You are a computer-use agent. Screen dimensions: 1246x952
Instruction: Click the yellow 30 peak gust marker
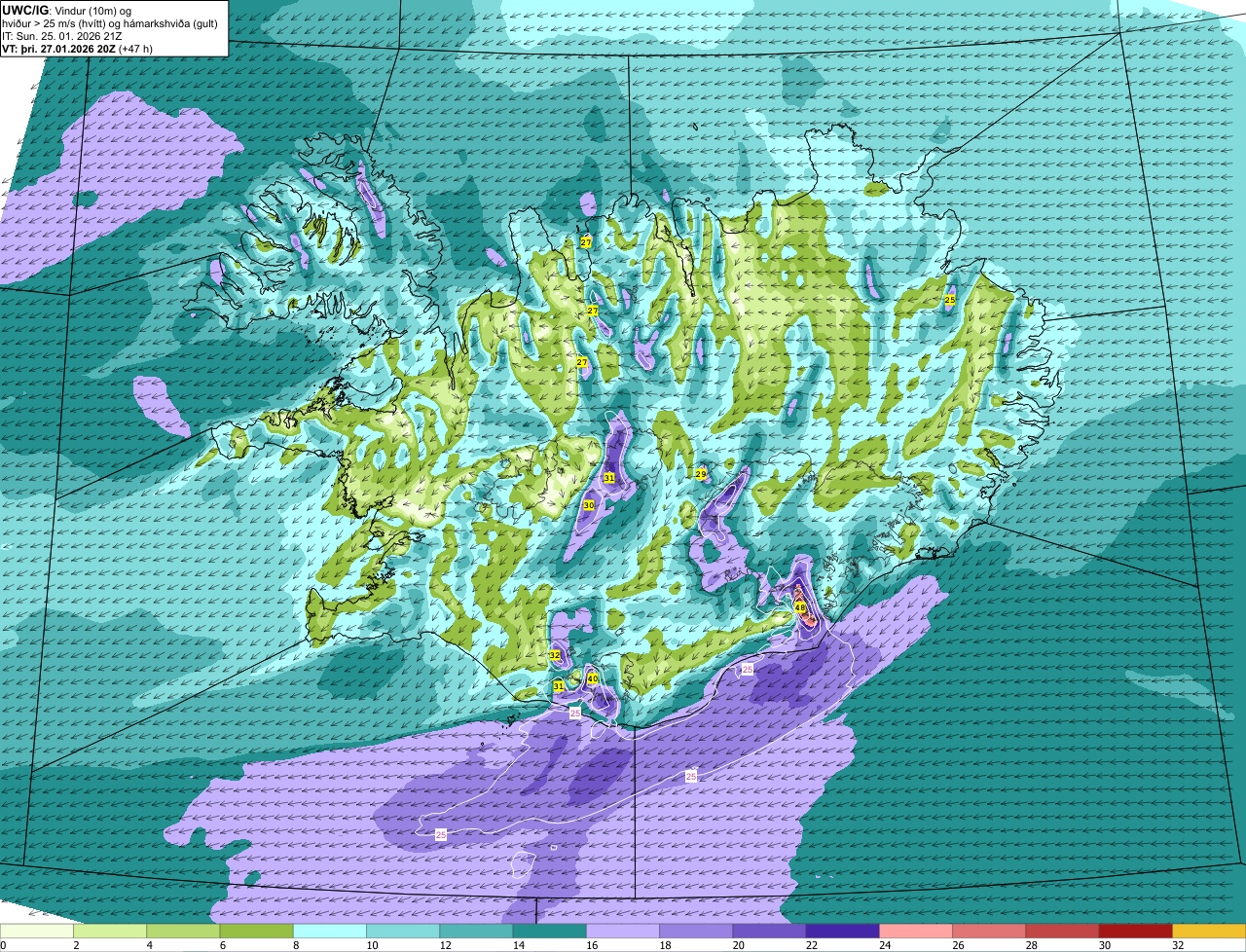tap(589, 505)
